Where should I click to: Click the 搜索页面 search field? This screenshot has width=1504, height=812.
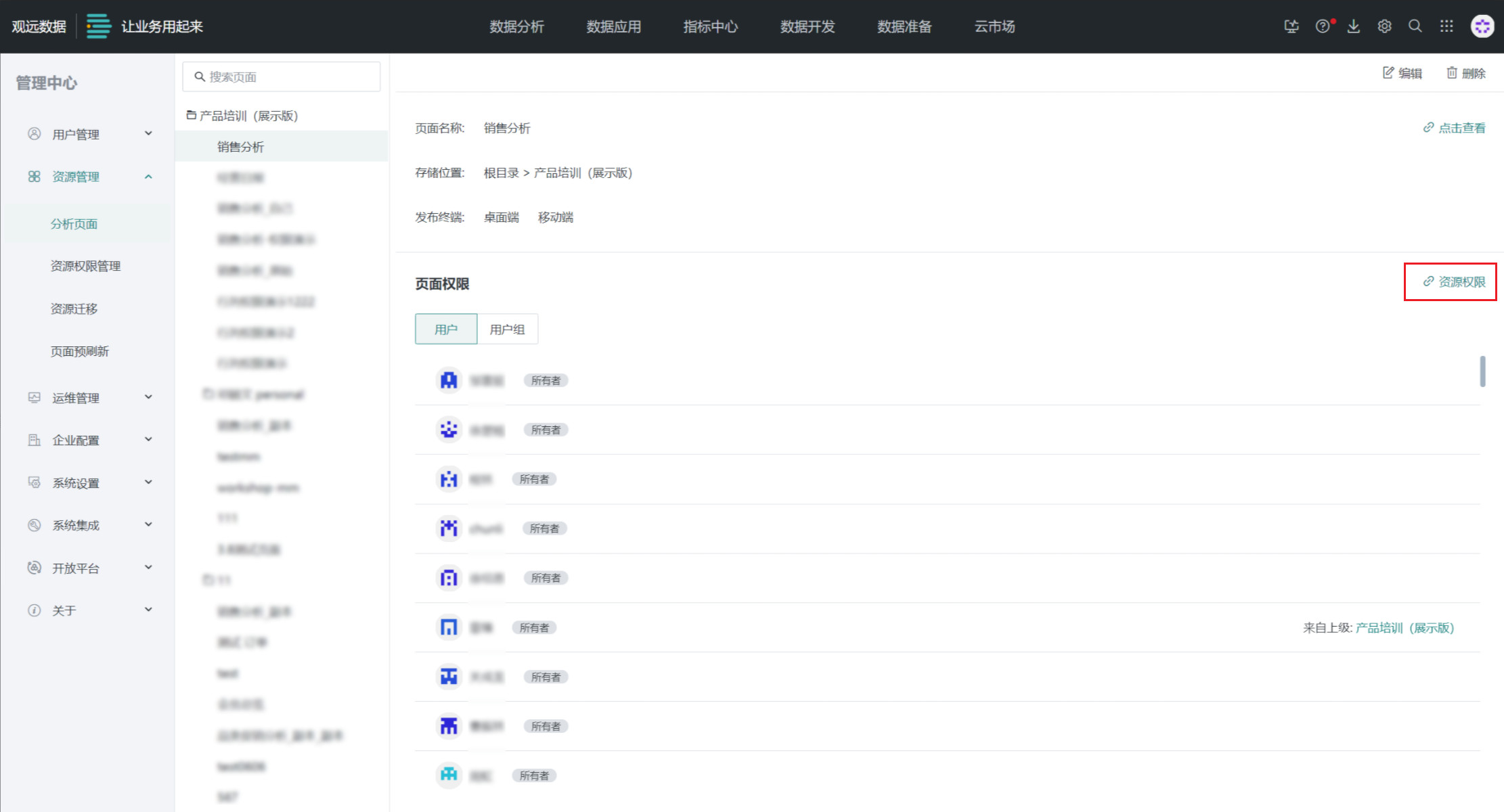(282, 77)
